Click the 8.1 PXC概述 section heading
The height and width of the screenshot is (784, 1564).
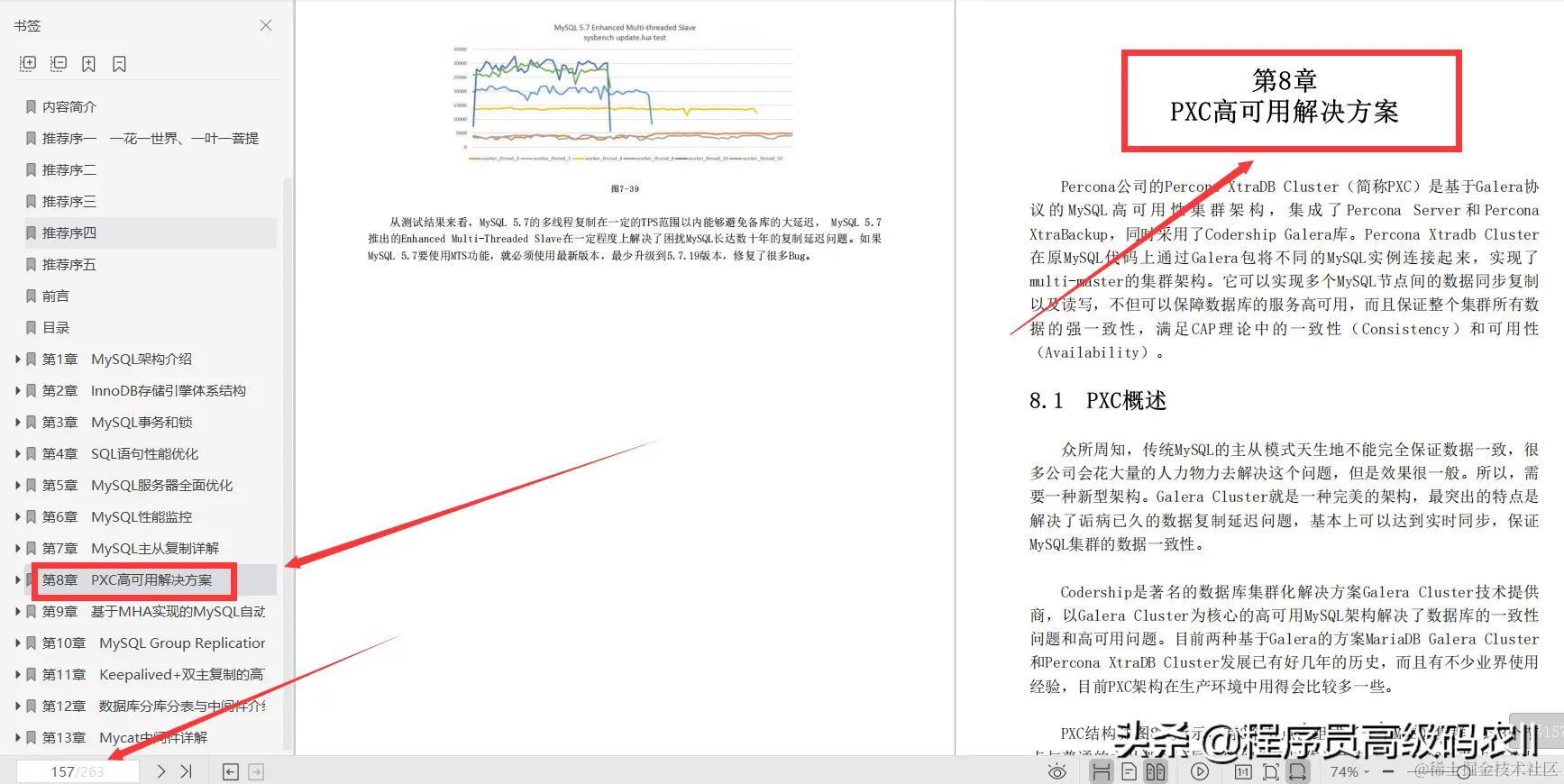pos(1098,400)
